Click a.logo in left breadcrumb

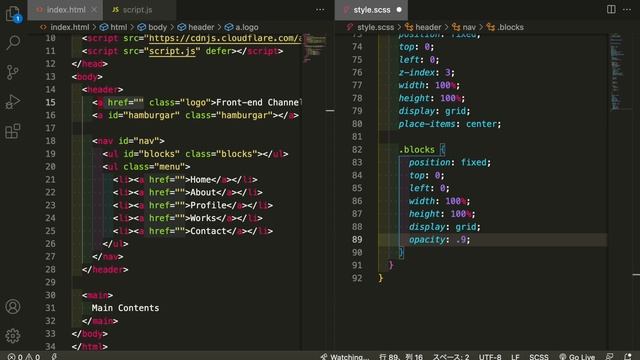[x=242, y=27]
